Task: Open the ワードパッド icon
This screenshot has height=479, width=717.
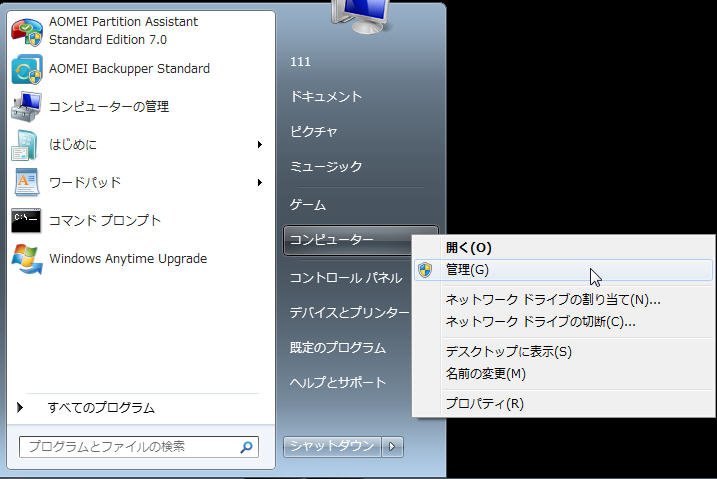Action: 27,182
